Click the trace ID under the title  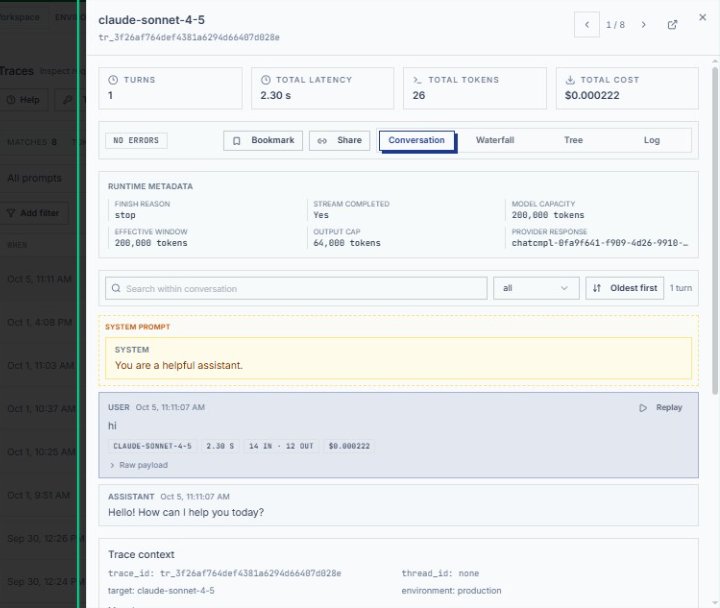(189, 38)
